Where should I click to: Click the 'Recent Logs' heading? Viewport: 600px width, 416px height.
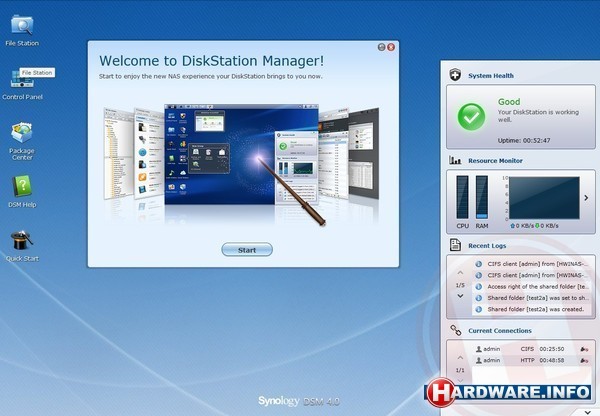point(487,246)
